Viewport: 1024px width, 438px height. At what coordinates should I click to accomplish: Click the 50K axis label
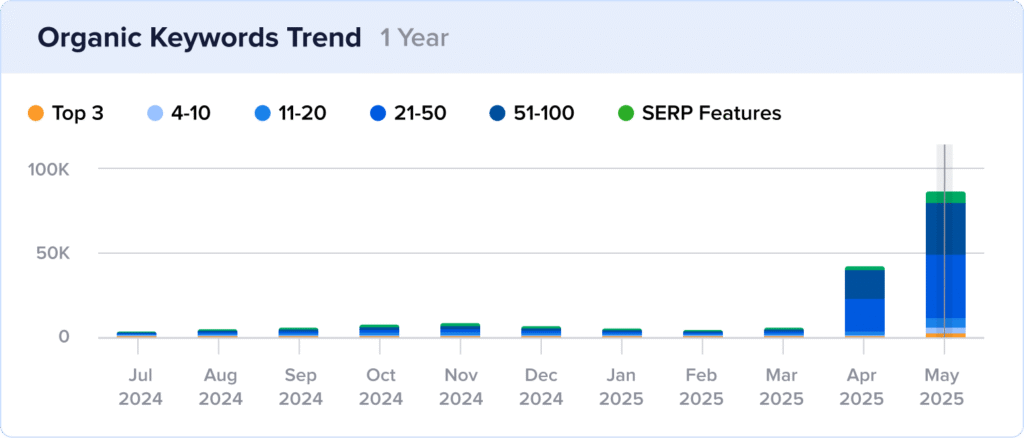[53, 253]
